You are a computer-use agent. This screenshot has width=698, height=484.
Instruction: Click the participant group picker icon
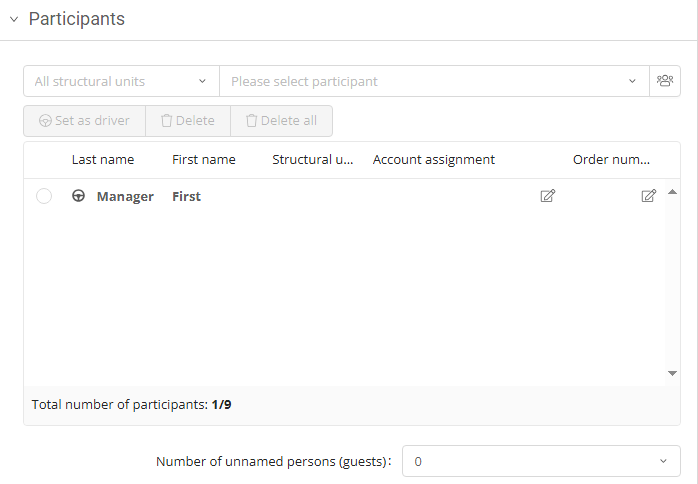(664, 81)
